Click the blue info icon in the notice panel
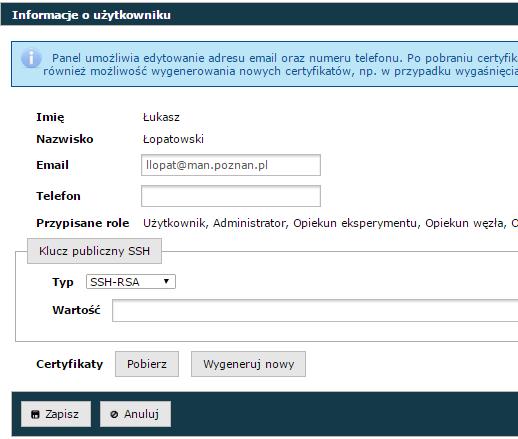 31,58
